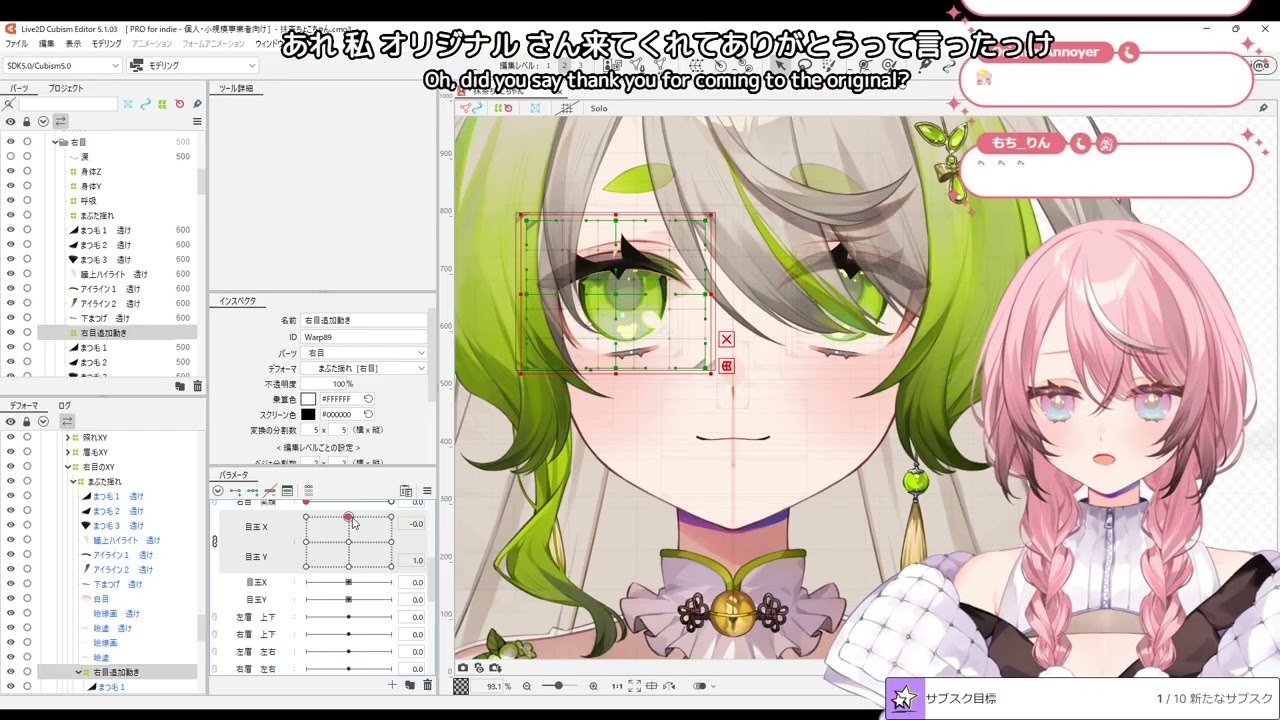The height and width of the screenshot is (720, 1280).
Task: Click the reset screen color arrow icon
Action: 368,414
